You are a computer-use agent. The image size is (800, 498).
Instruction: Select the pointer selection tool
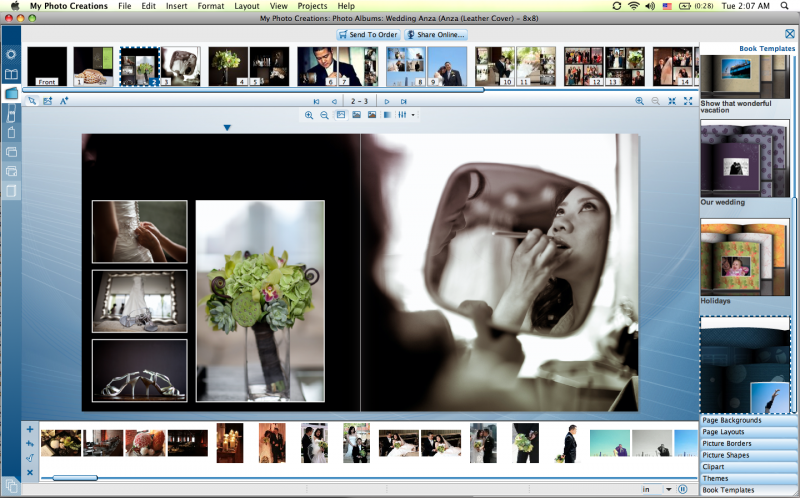pos(32,101)
